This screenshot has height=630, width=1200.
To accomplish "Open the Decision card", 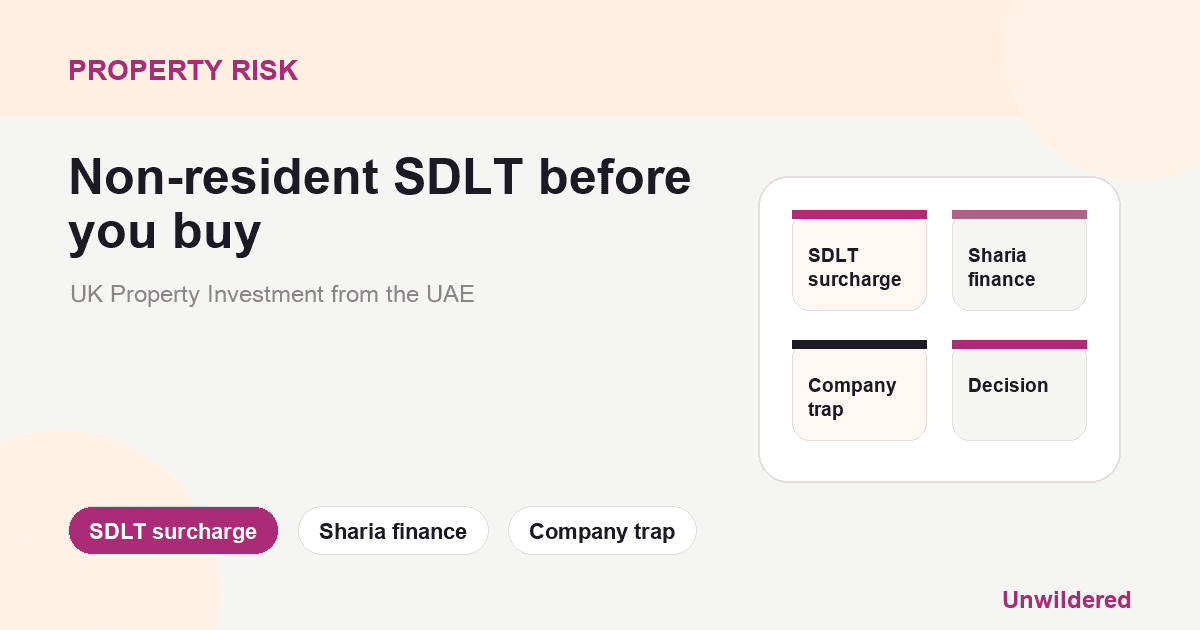I will (1019, 390).
